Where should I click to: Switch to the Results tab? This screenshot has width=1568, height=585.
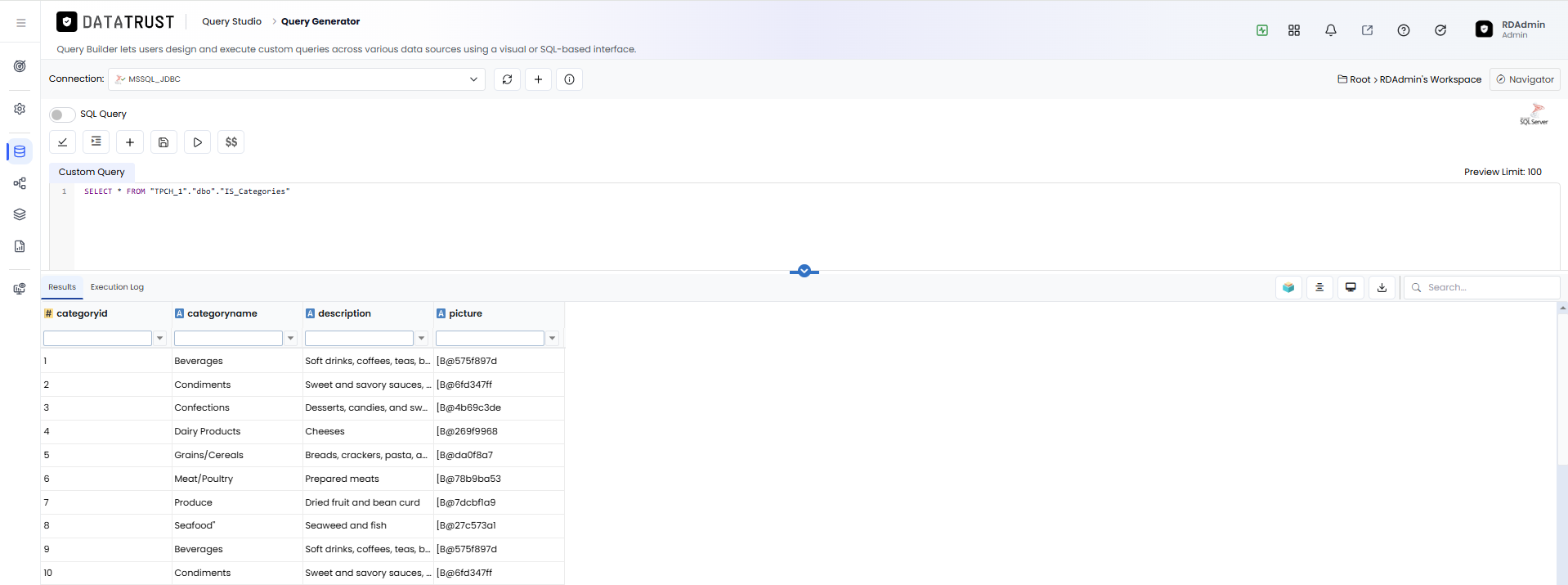tap(62, 287)
